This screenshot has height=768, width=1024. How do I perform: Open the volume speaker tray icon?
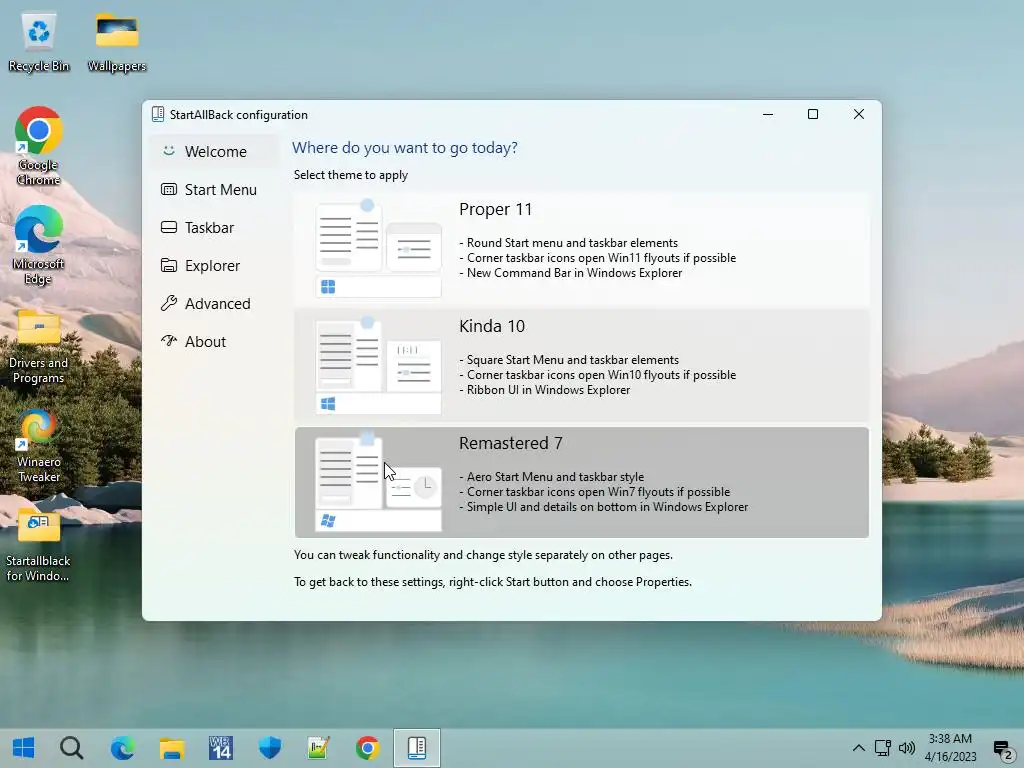906,748
